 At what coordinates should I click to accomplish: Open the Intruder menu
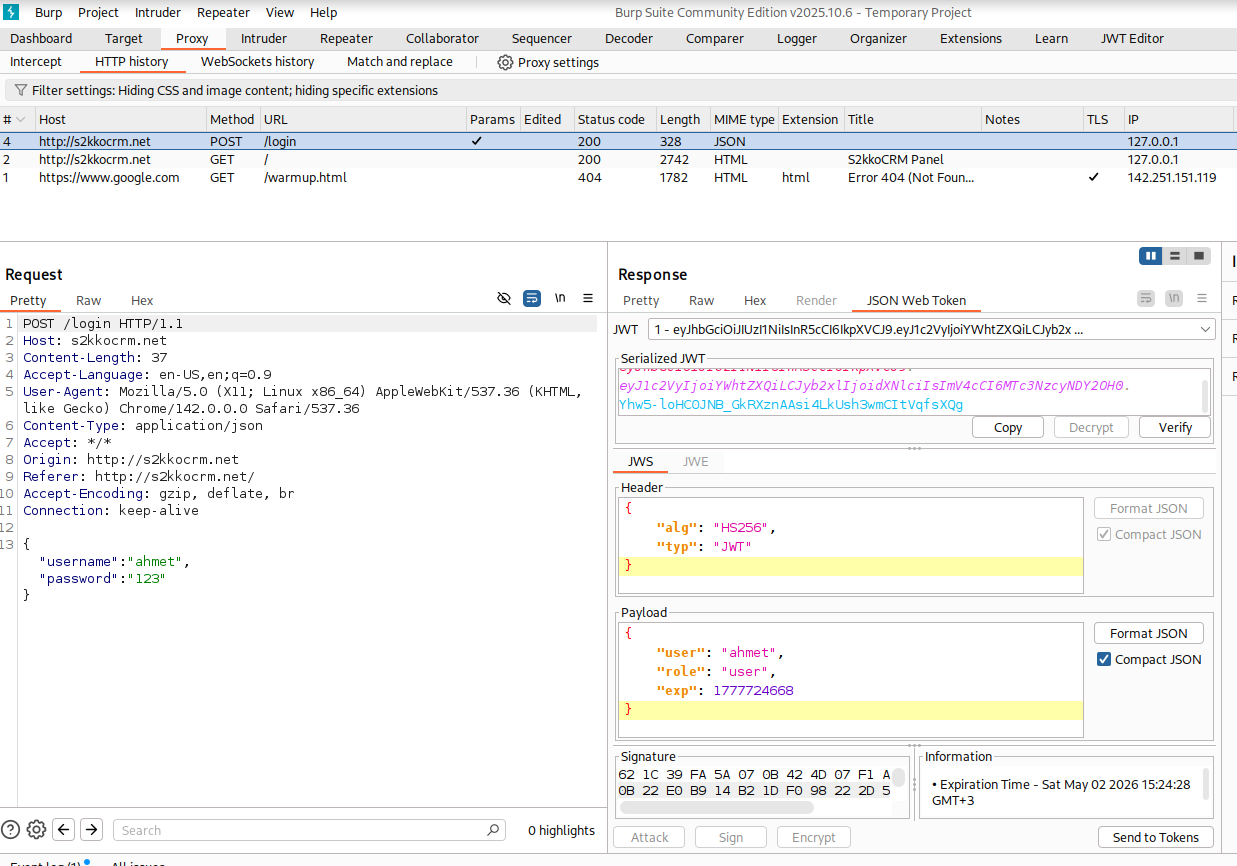158,12
